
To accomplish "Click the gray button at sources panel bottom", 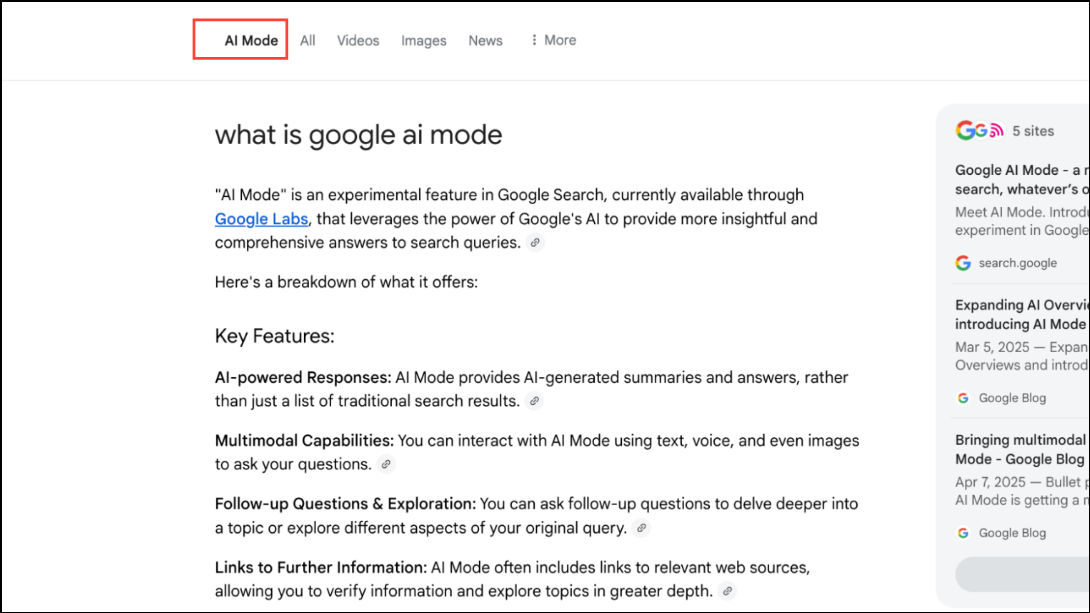I will tap(1023, 574).
